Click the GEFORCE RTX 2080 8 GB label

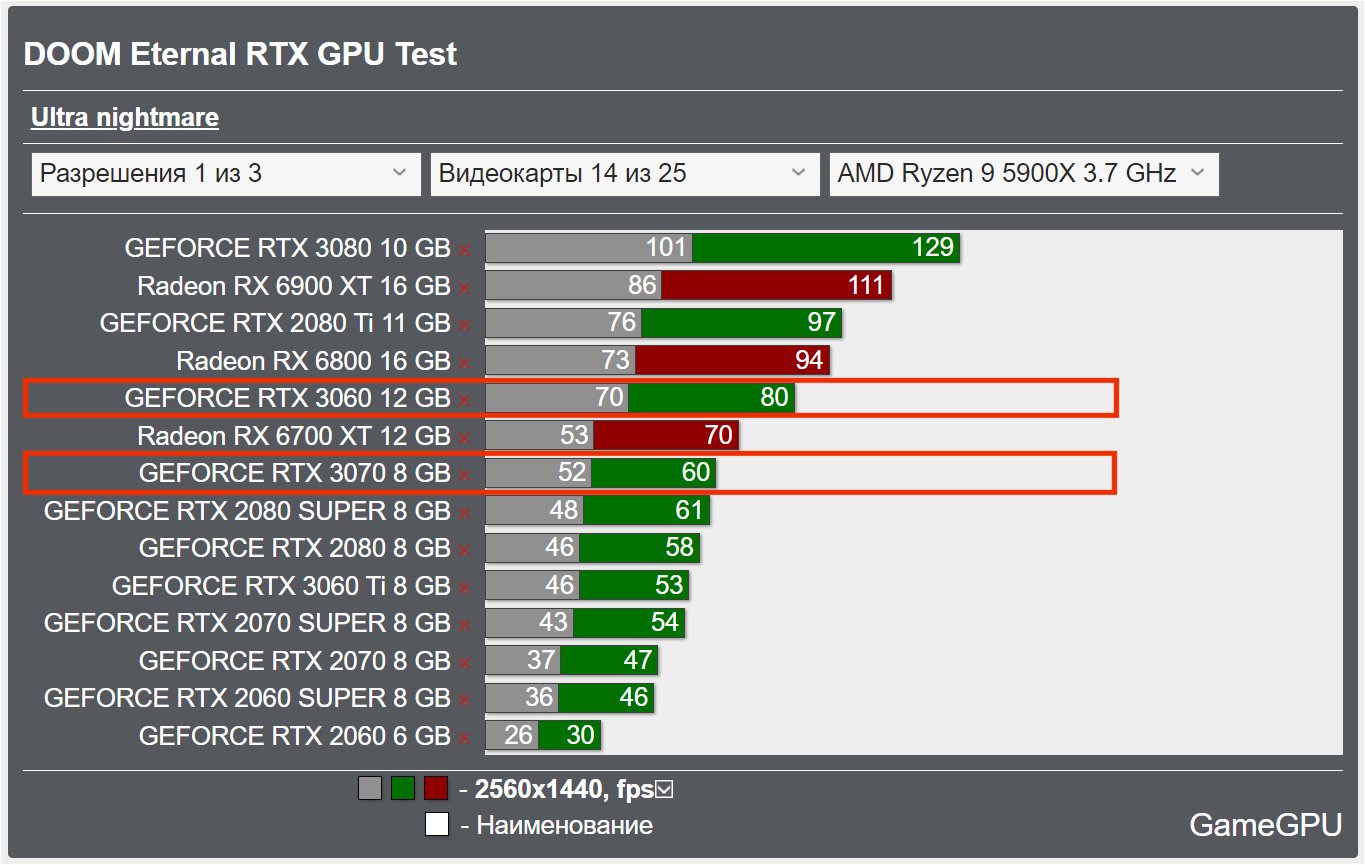295,548
